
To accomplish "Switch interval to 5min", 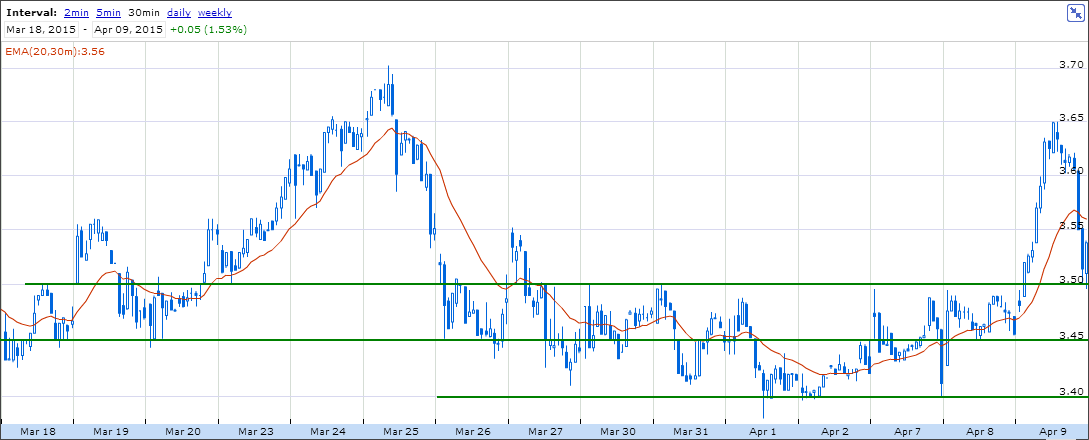I will click(x=109, y=13).
